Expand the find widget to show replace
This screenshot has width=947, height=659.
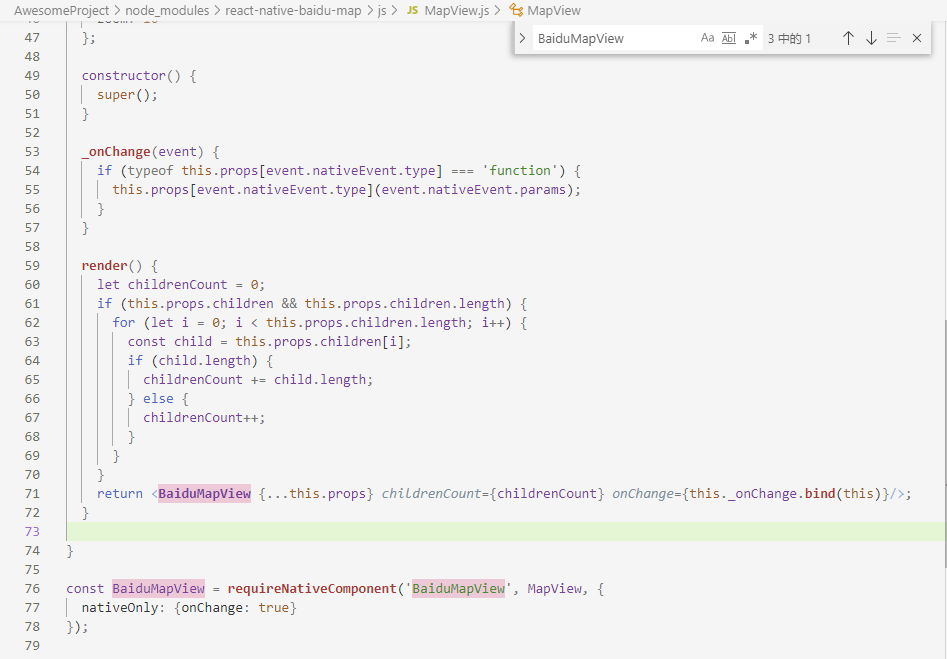tap(520, 37)
